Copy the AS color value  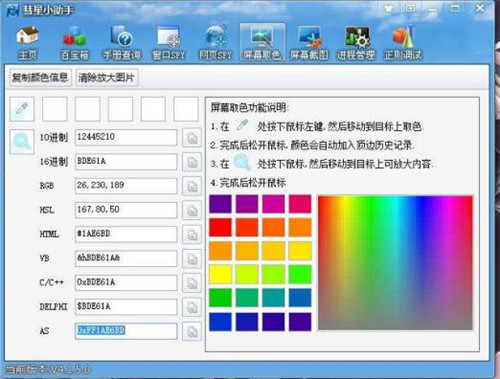pos(192,331)
